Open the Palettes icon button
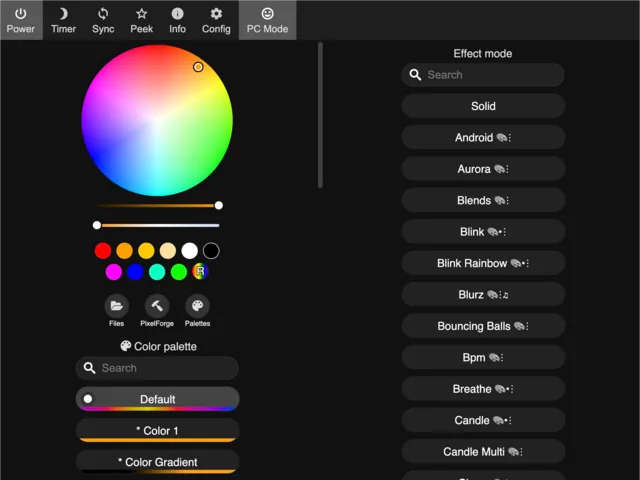Viewport: 640px width, 480px height. (198, 306)
